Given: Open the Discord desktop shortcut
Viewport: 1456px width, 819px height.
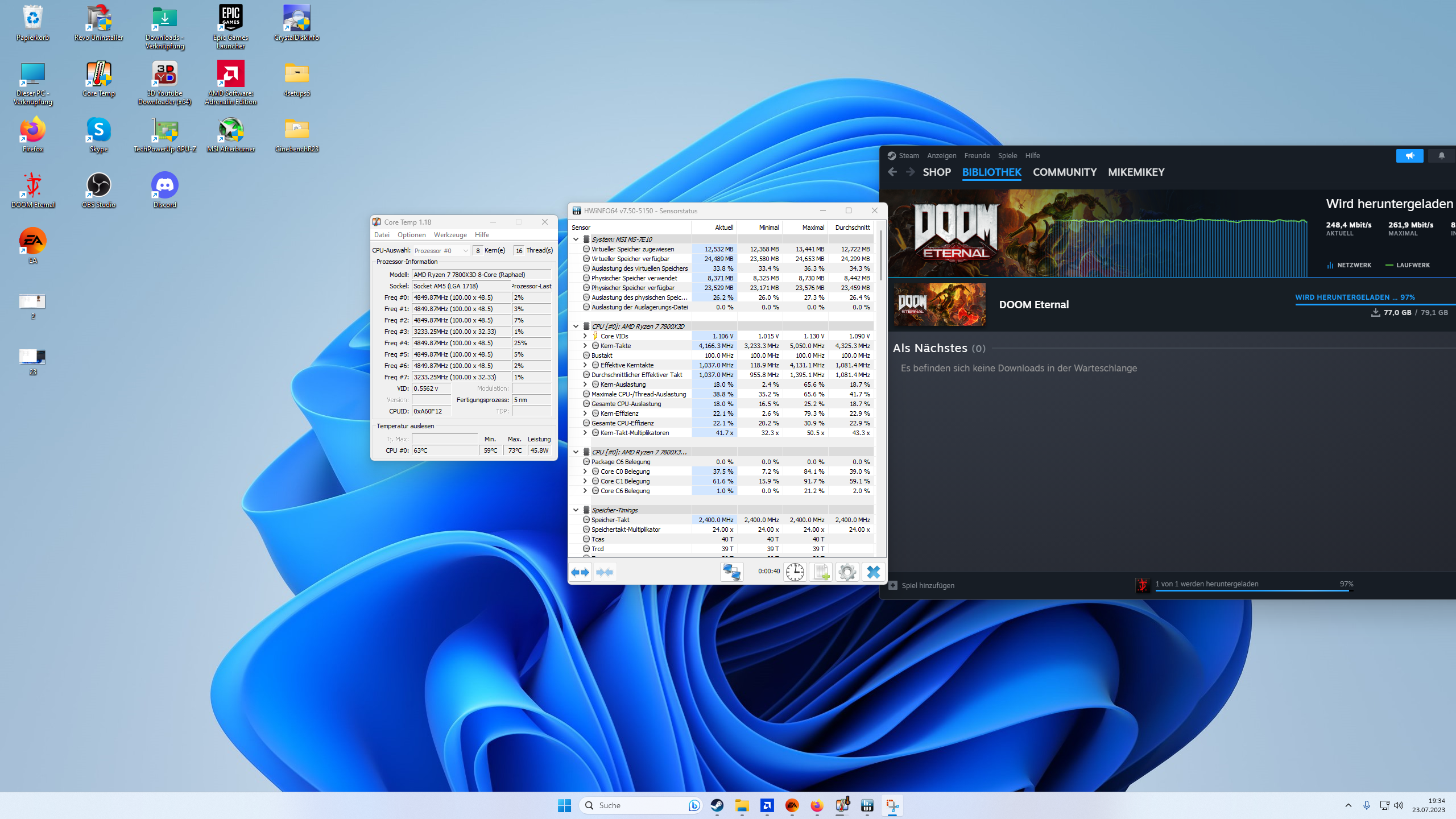Looking at the screenshot, I should [165, 191].
